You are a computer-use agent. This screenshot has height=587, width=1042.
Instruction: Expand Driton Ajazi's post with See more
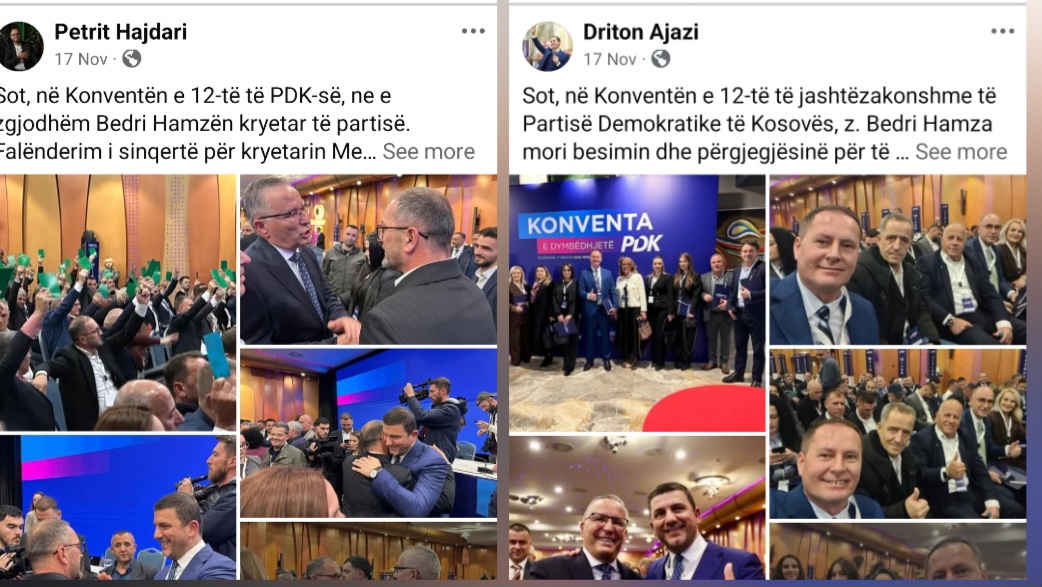click(961, 152)
